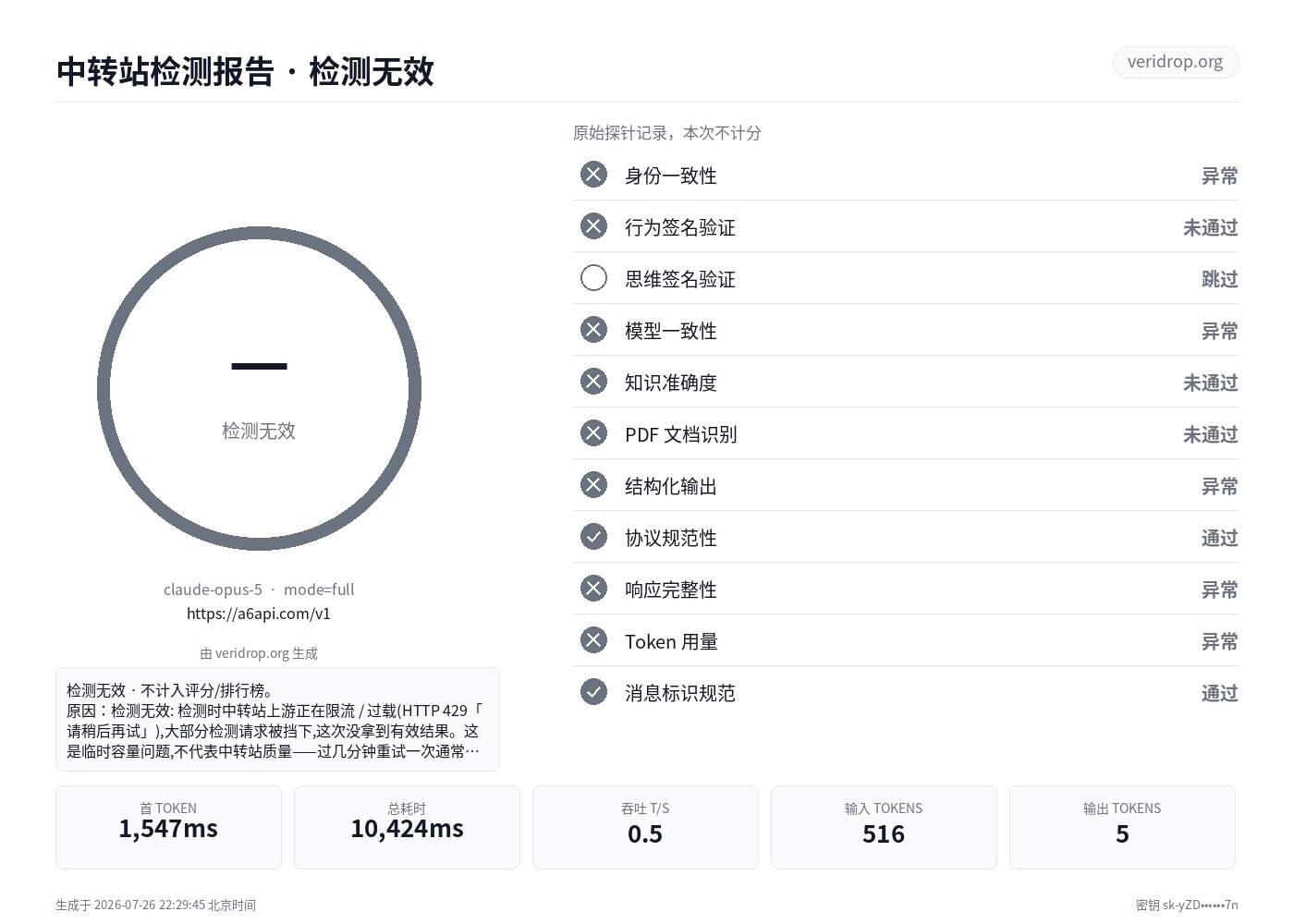Click the 由 veridrop.org 生成 text

tap(259, 653)
